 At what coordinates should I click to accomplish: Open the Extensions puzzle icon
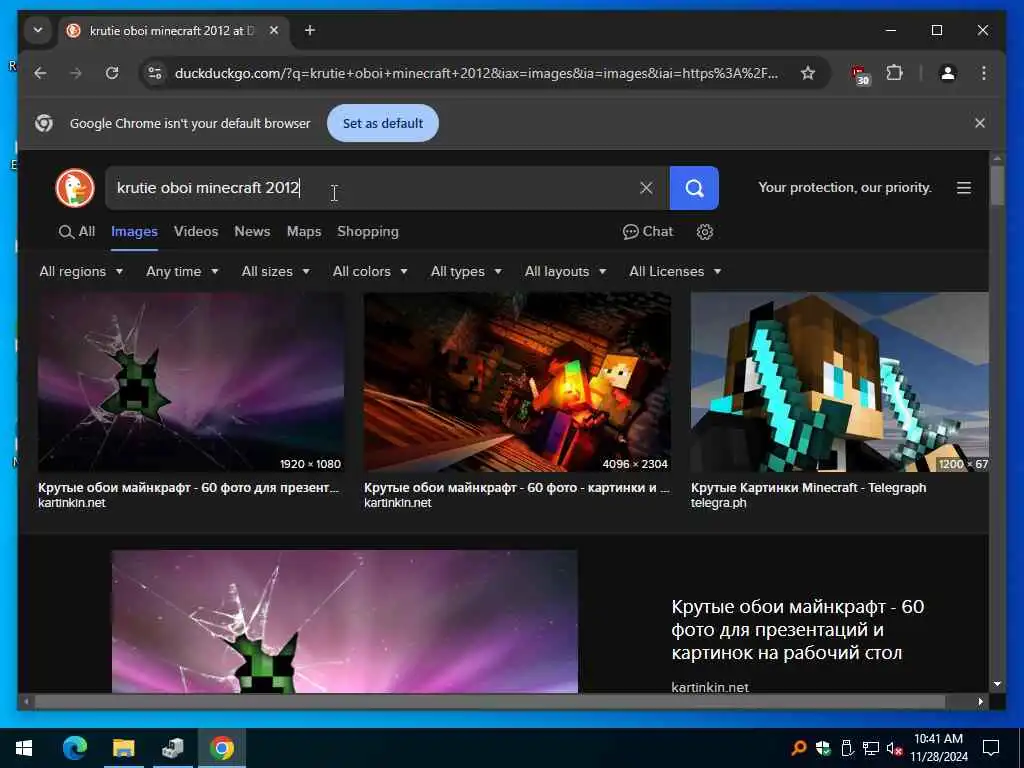tap(894, 73)
